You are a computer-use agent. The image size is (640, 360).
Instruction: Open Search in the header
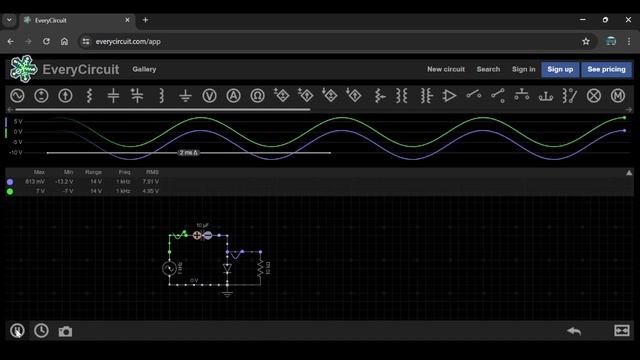click(x=488, y=69)
